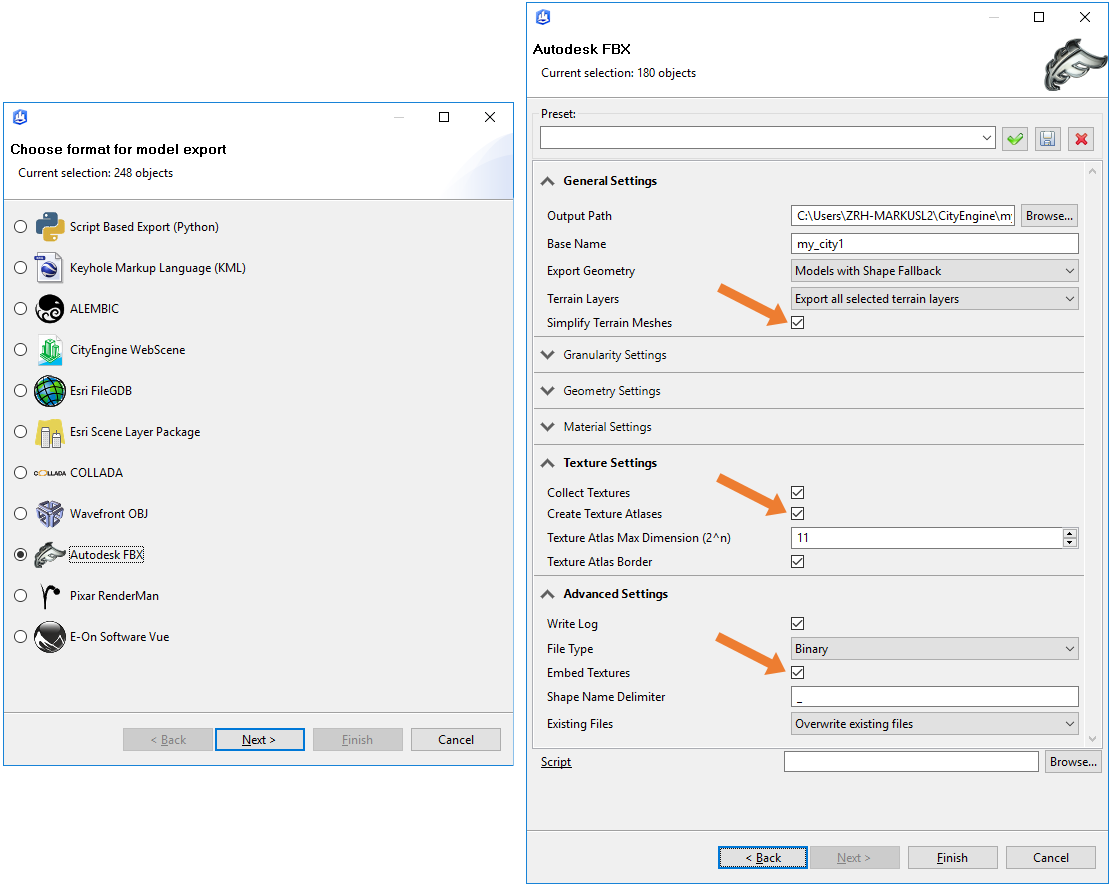1110x886 pixels.
Task: Open the Terrain Layers dropdown
Action: click(x=934, y=299)
